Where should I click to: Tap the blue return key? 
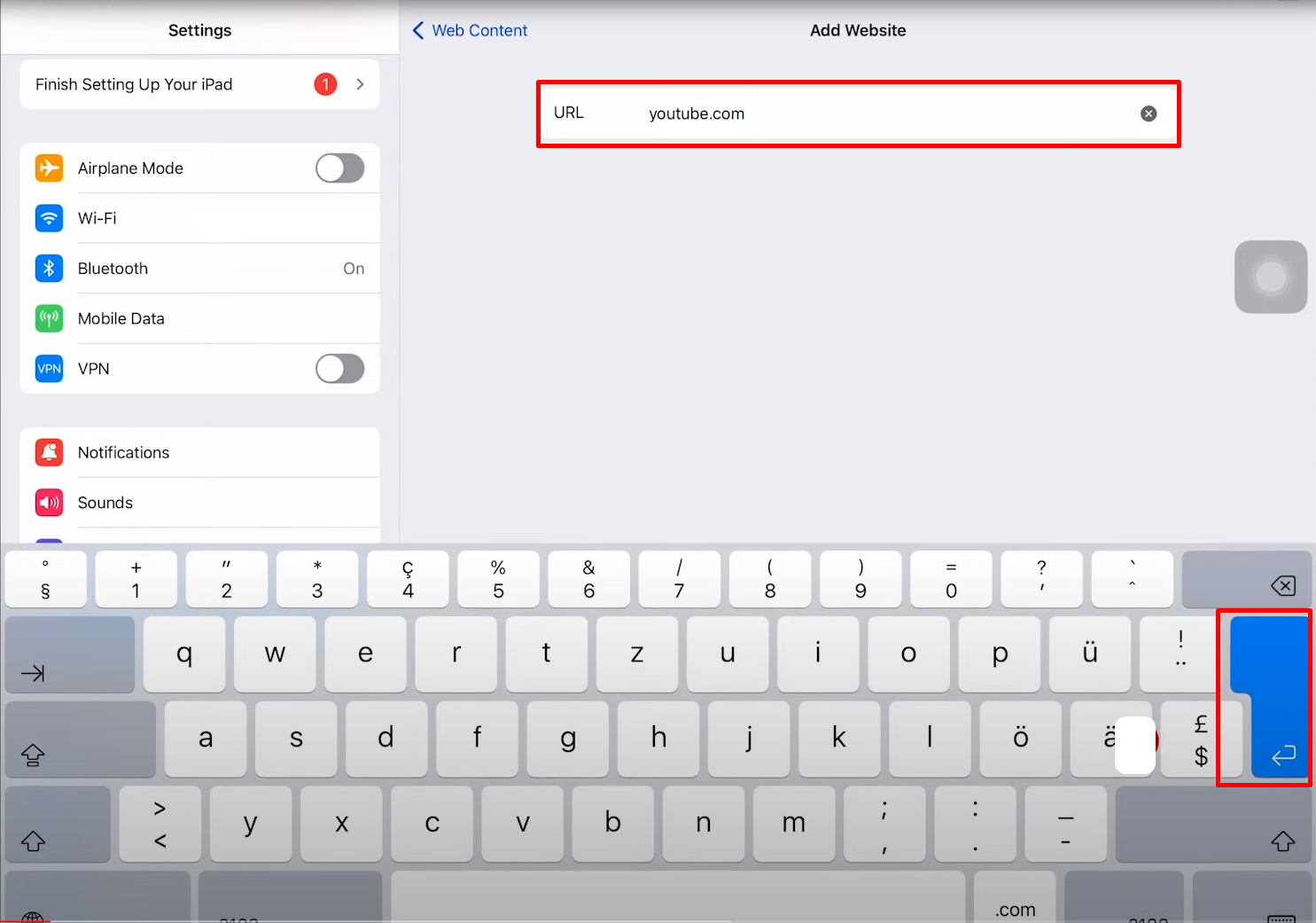[1273, 697]
